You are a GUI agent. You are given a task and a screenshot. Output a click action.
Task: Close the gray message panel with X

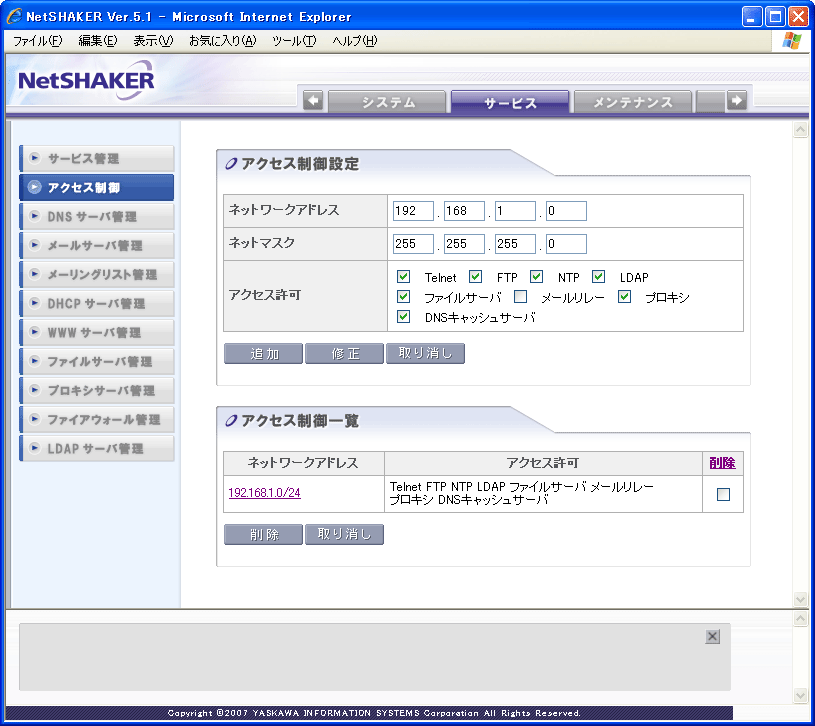(713, 636)
